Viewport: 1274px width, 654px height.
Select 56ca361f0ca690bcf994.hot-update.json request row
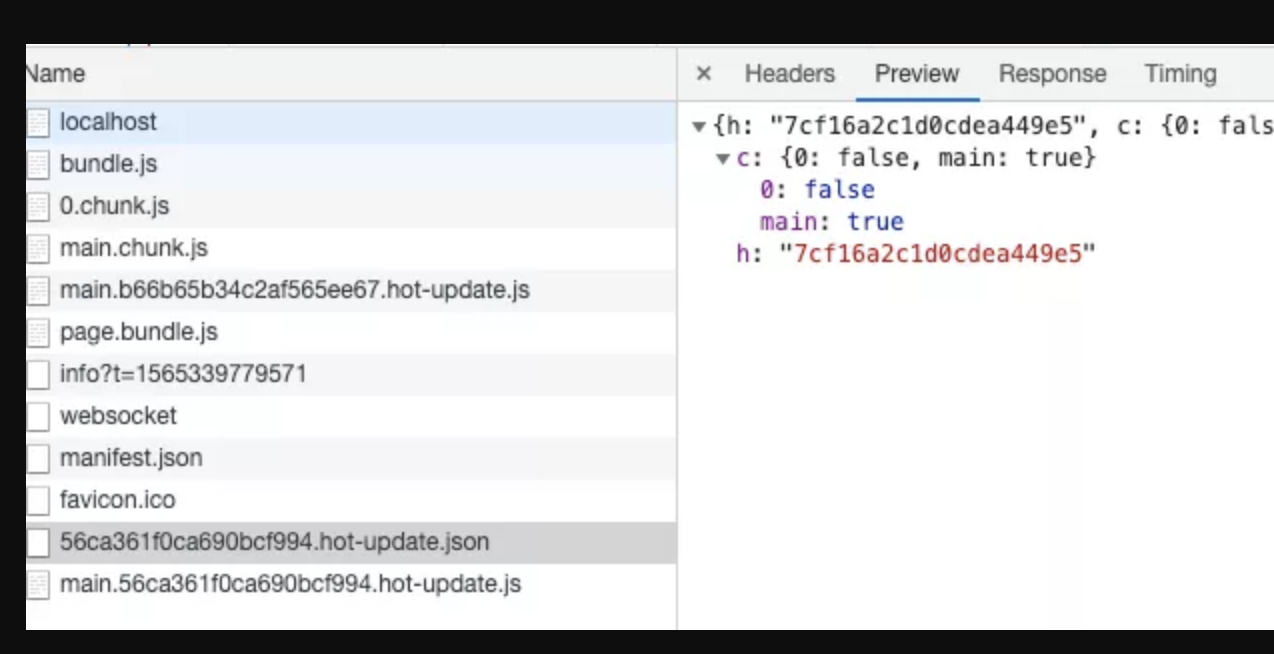(x=274, y=542)
